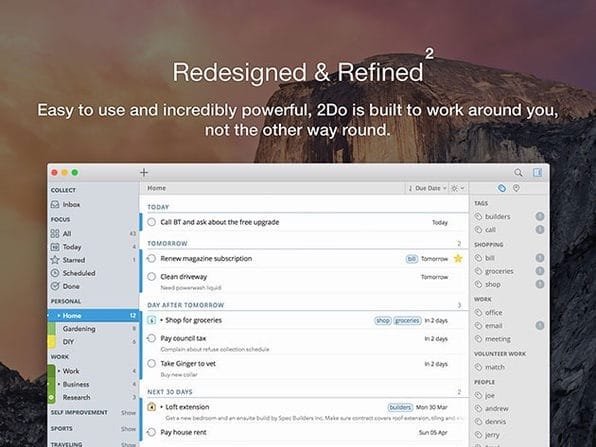Check off Pay house rent task
596x447 pixels.
151,433
